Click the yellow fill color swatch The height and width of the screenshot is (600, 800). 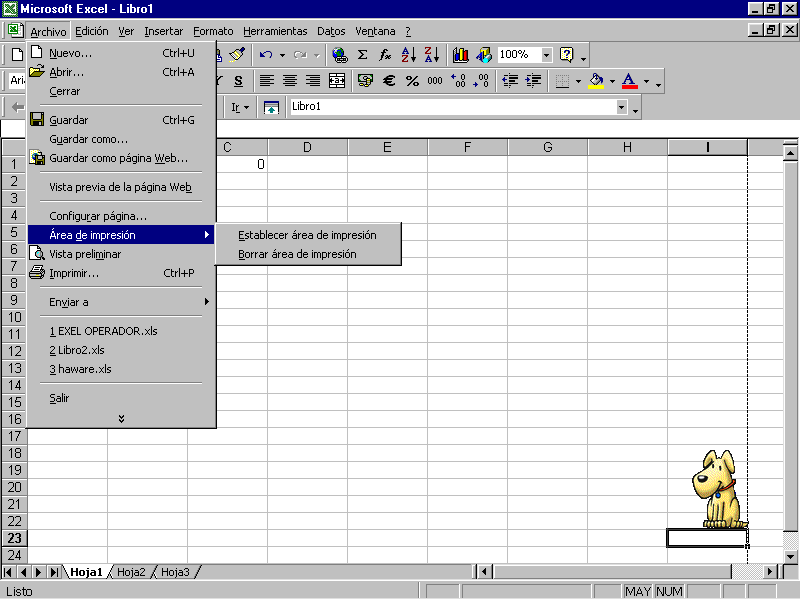tap(596, 85)
